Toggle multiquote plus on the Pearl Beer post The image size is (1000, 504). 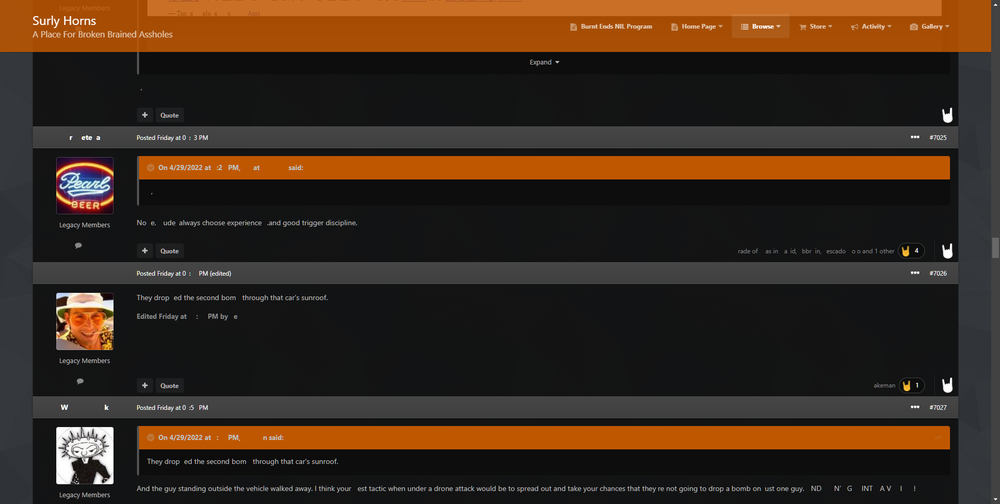pos(145,251)
